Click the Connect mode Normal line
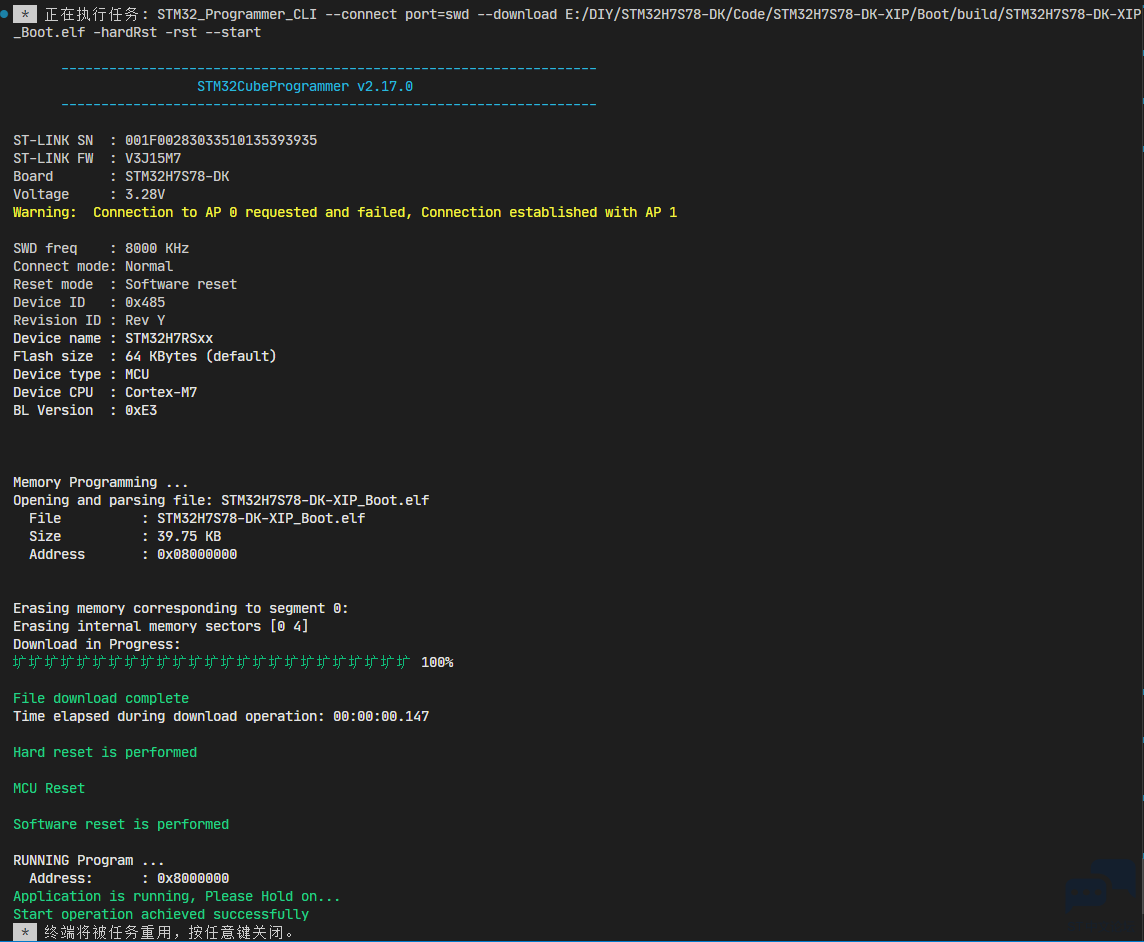Image resolution: width=1144 pixels, height=942 pixels. point(93,266)
